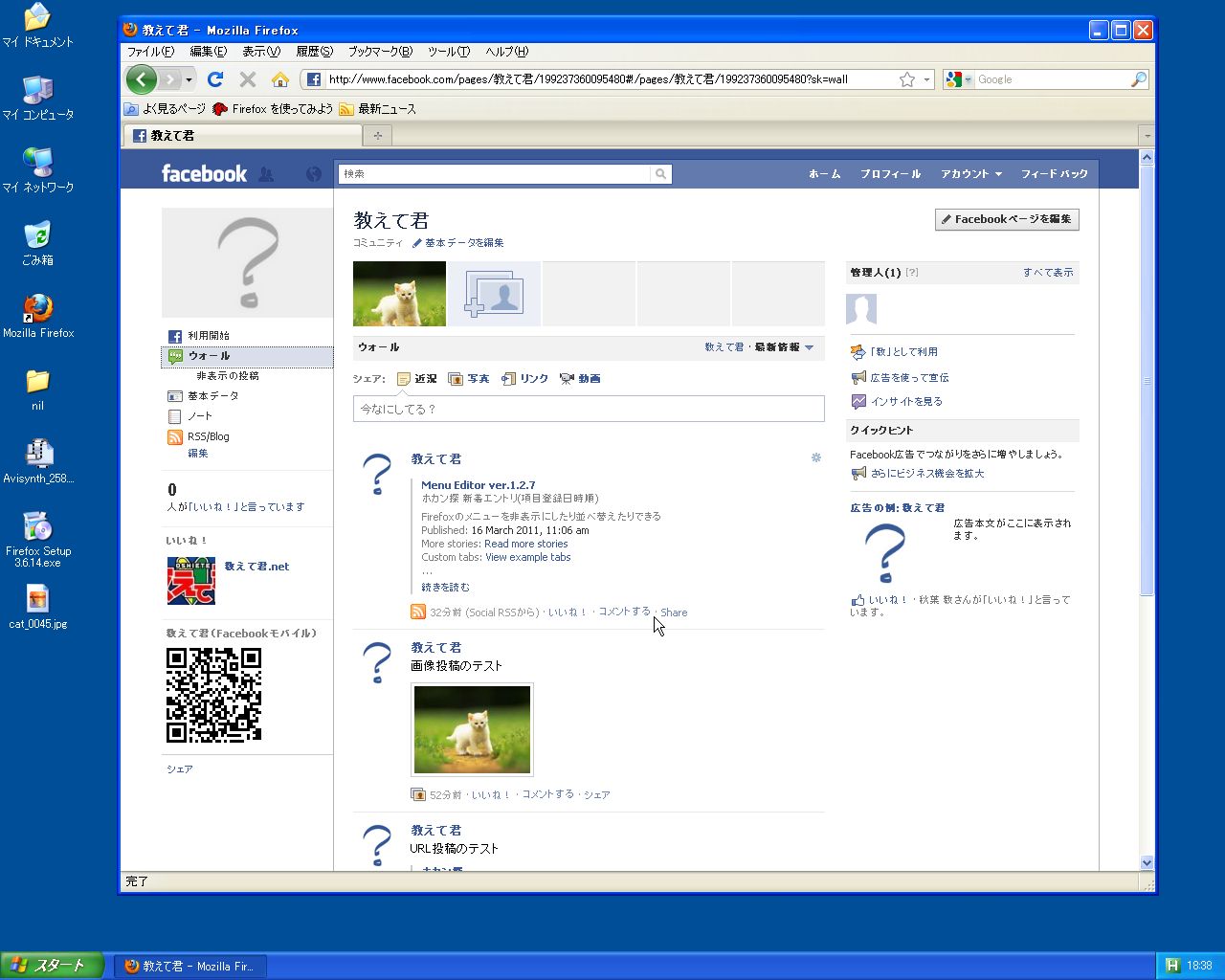The height and width of the screenshot is (980, 1225).
Task: Select ウォール in the left sidebar
Action: [x=247, y=356]
